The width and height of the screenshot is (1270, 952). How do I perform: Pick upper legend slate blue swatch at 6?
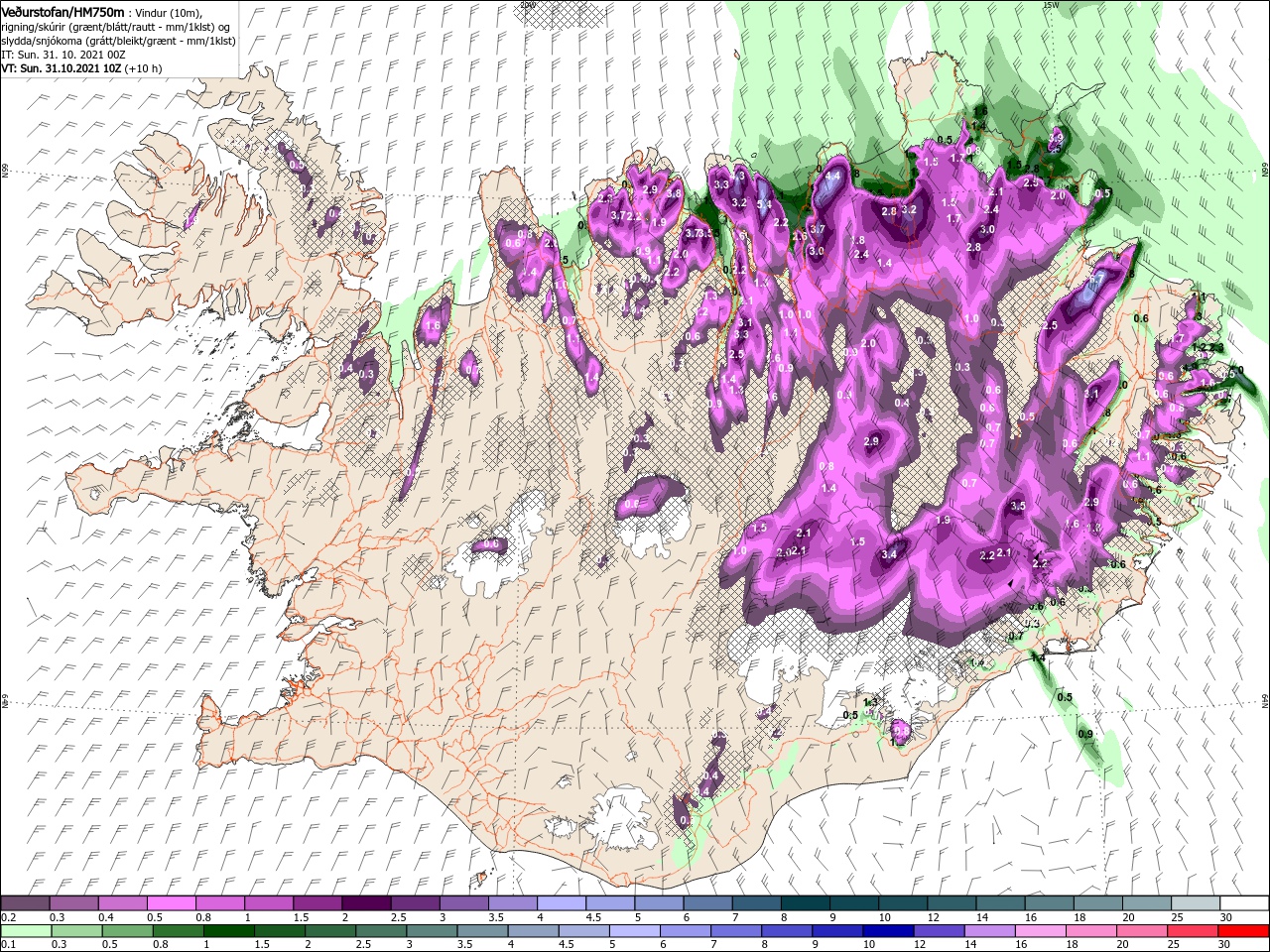point(706,903)
